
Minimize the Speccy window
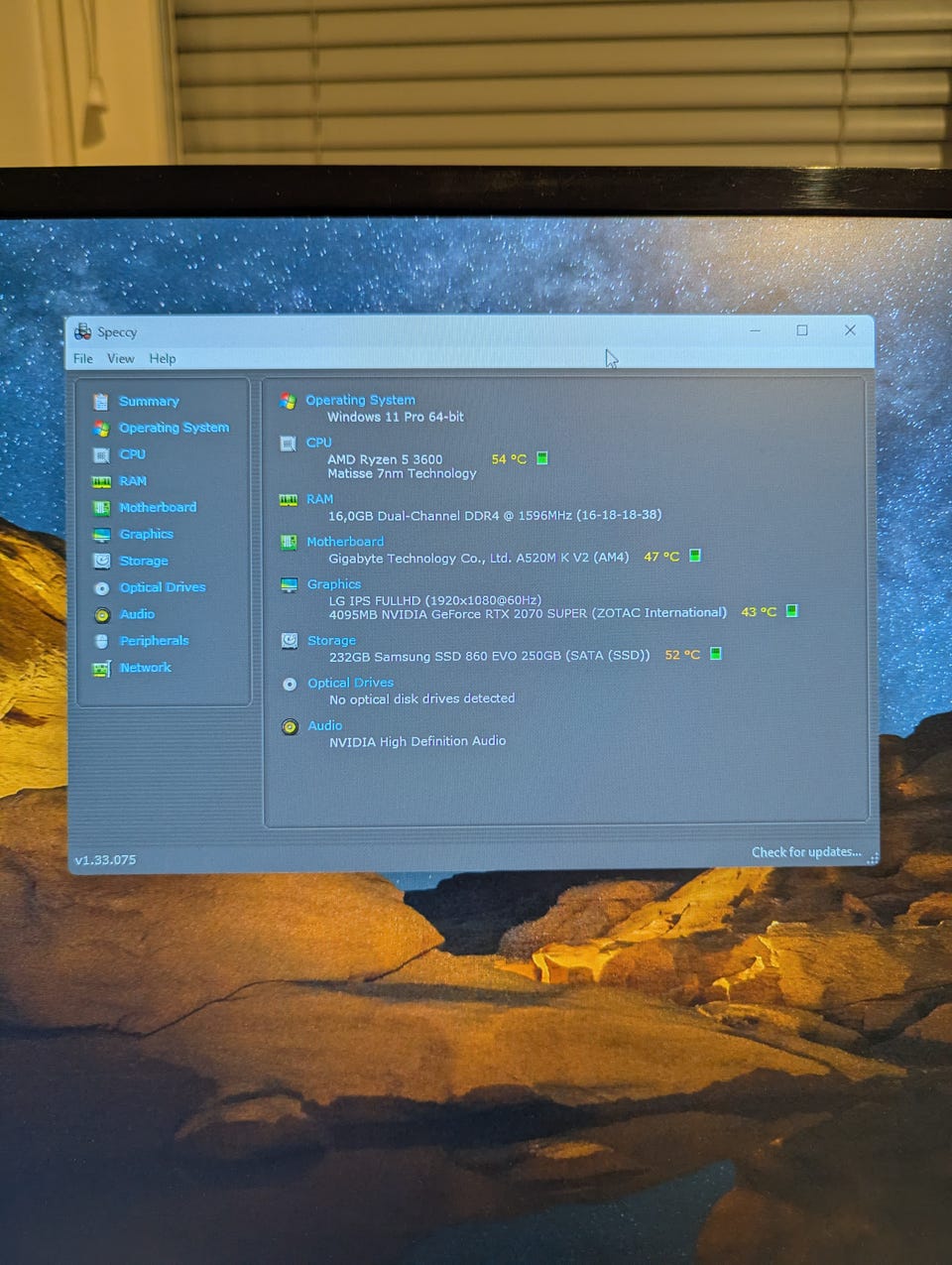pos(756,330)
